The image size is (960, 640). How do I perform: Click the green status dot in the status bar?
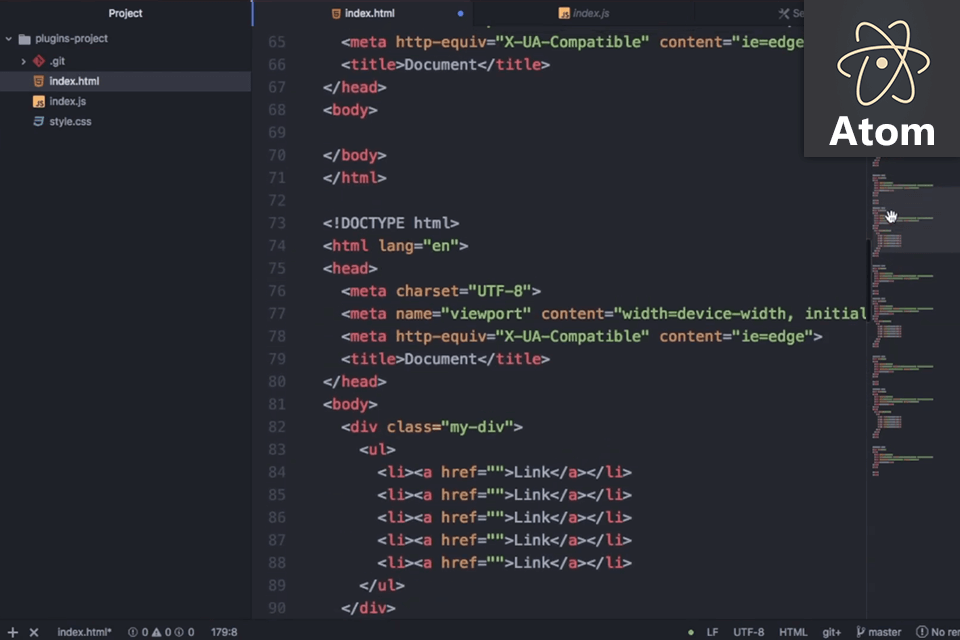coord(691,632)
